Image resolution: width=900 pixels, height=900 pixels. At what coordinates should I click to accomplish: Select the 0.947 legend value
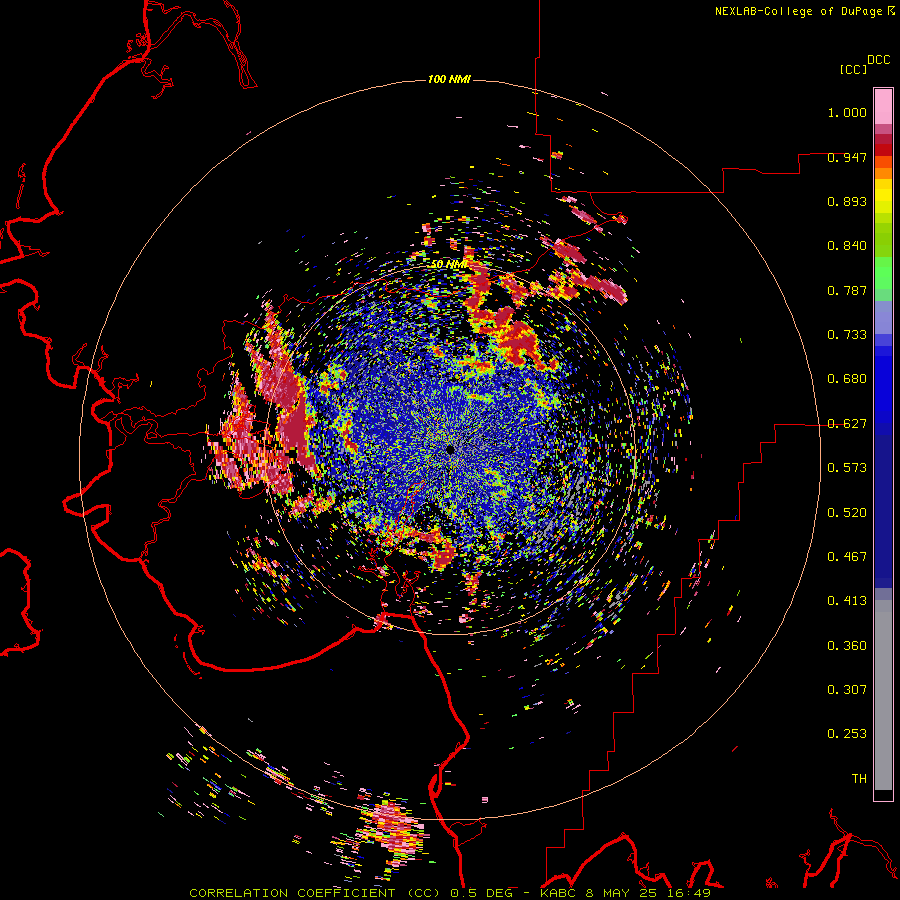pos(847,157)
